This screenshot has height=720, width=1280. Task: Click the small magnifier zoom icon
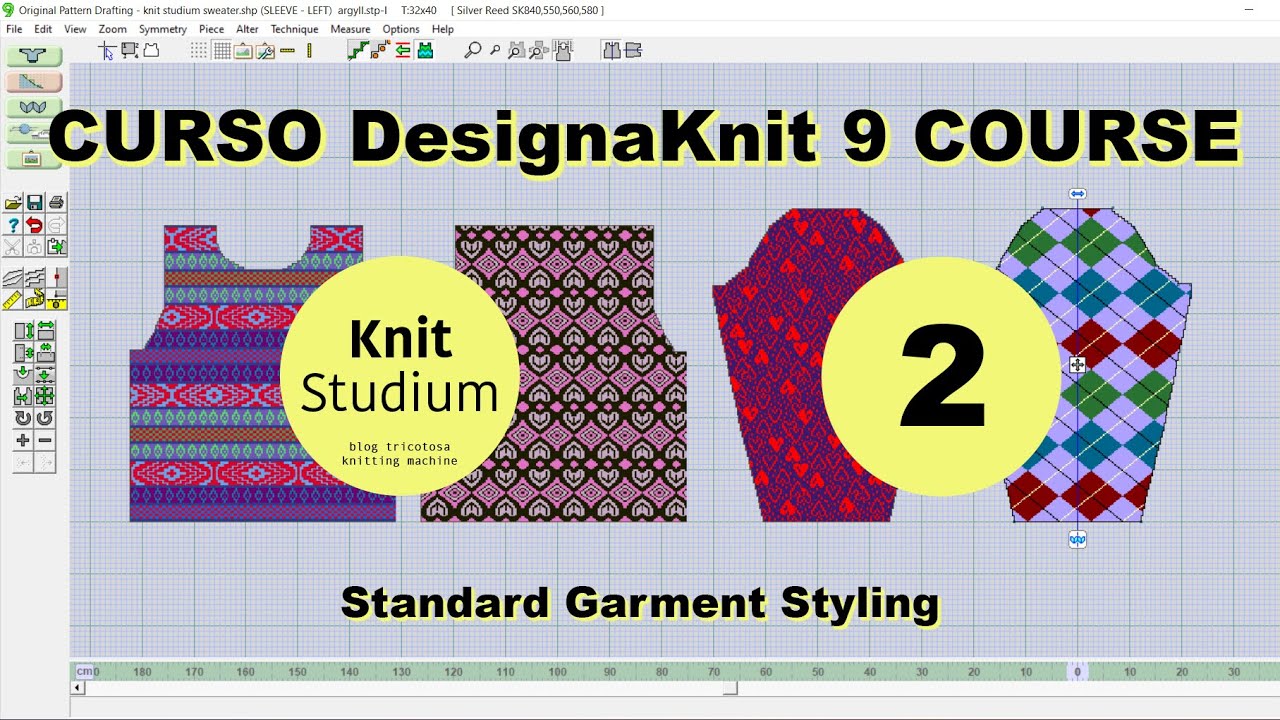click(x=495, y=50)
